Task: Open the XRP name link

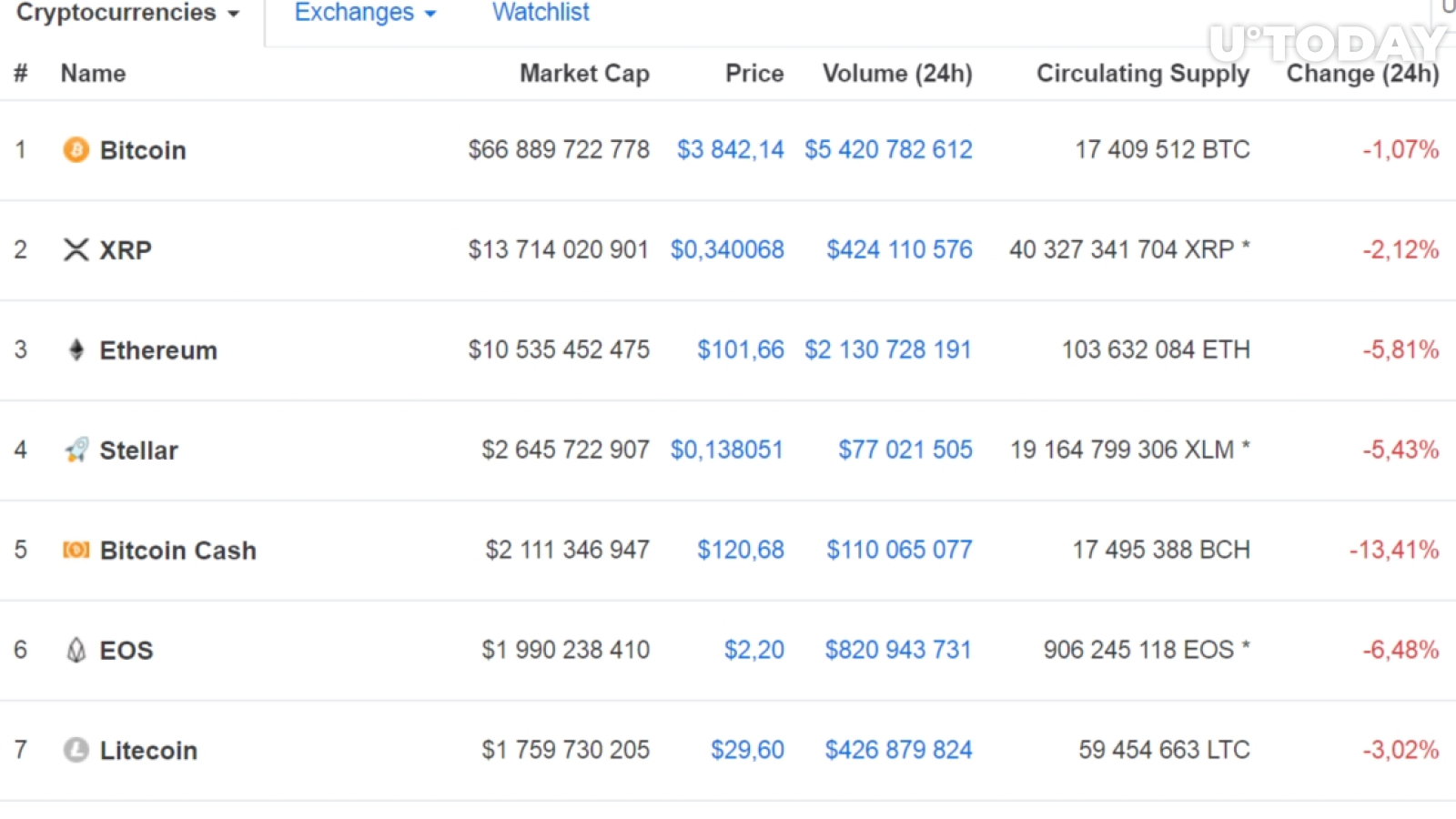Action: [126, 250]
